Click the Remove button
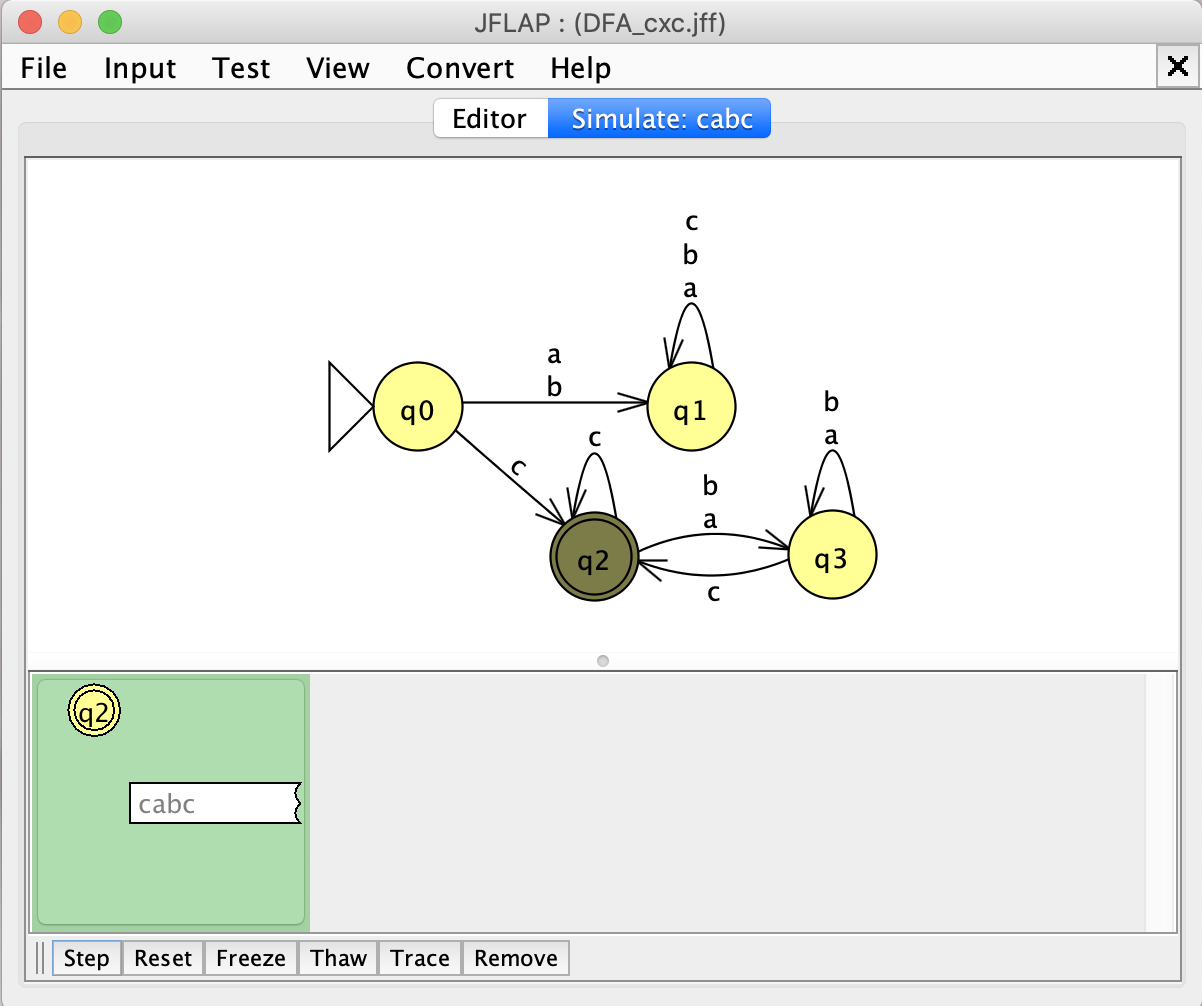Viewport: 1202px width, 1006px height. (516, 958)
